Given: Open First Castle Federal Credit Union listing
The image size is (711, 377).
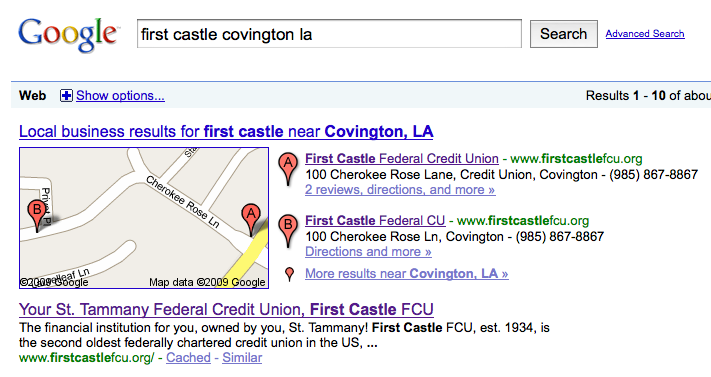Looking at the screenshot, I should coord(402,158).
